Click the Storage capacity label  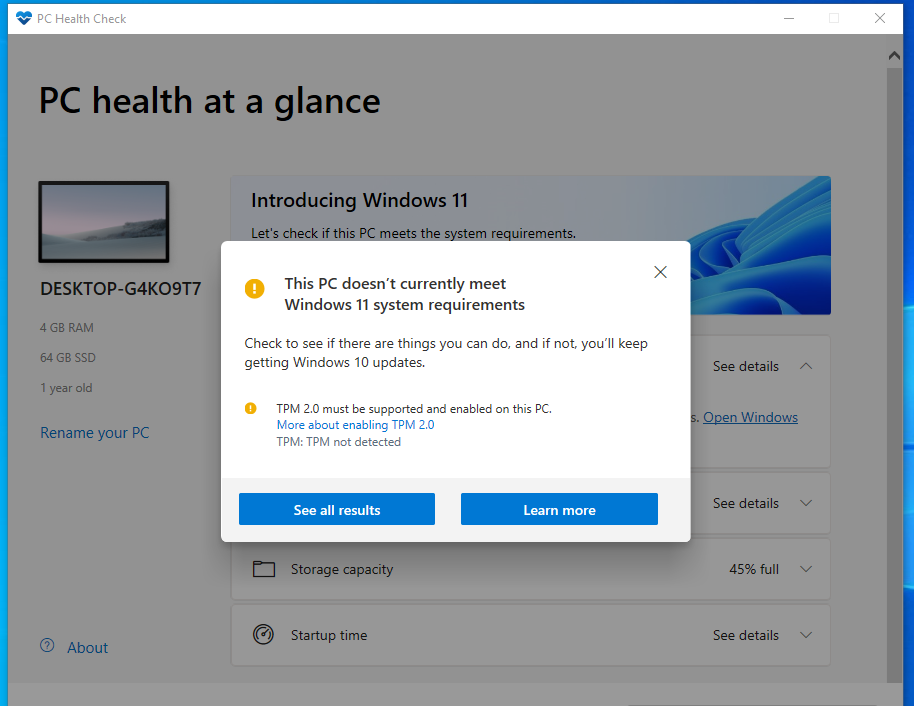[x=342, y=570]
